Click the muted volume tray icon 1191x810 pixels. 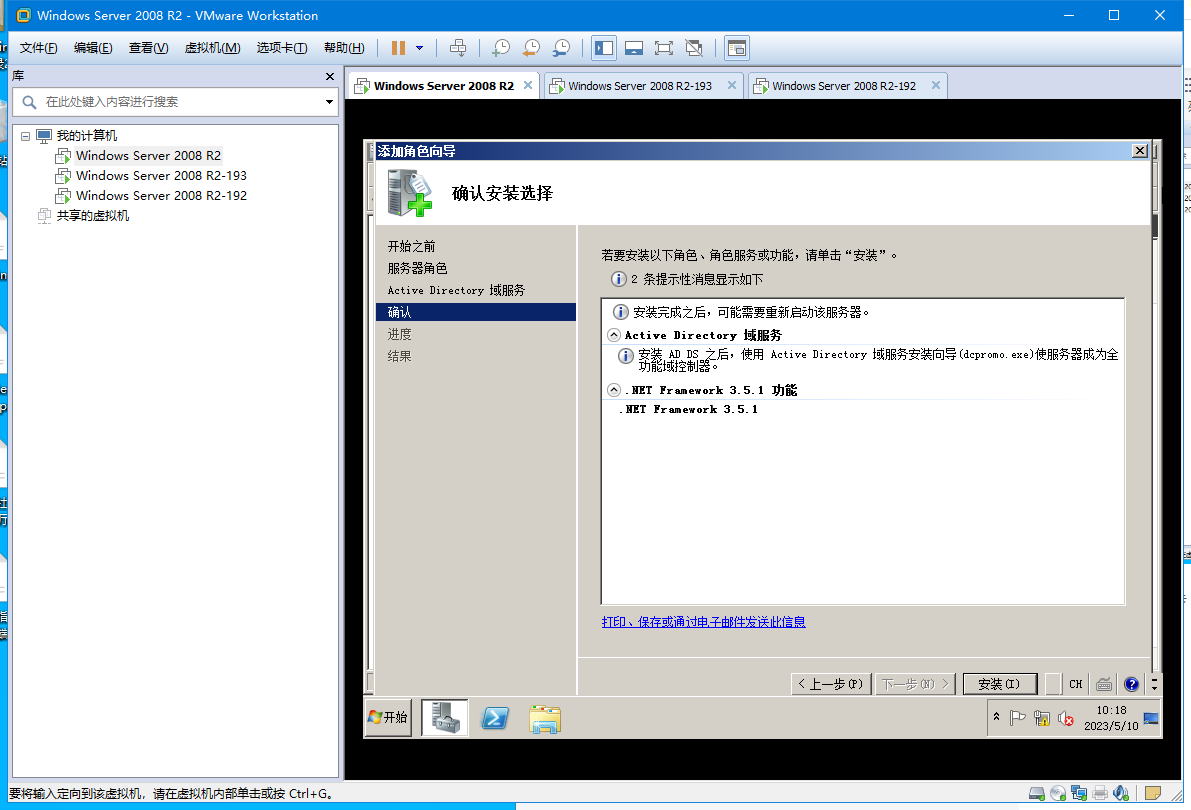tap(1066, 718)
